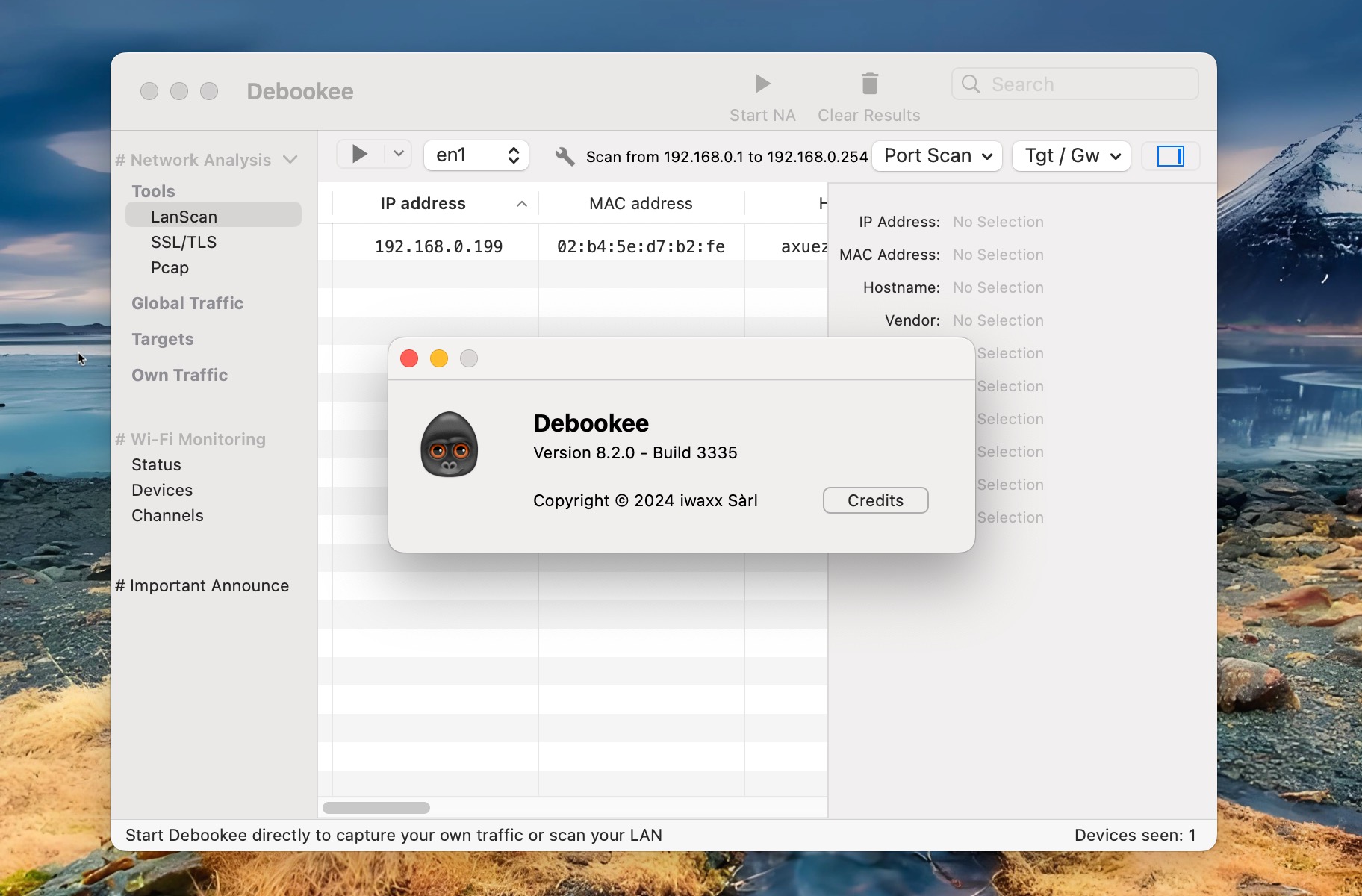Click the Debookee gorilla app icon

449,445
